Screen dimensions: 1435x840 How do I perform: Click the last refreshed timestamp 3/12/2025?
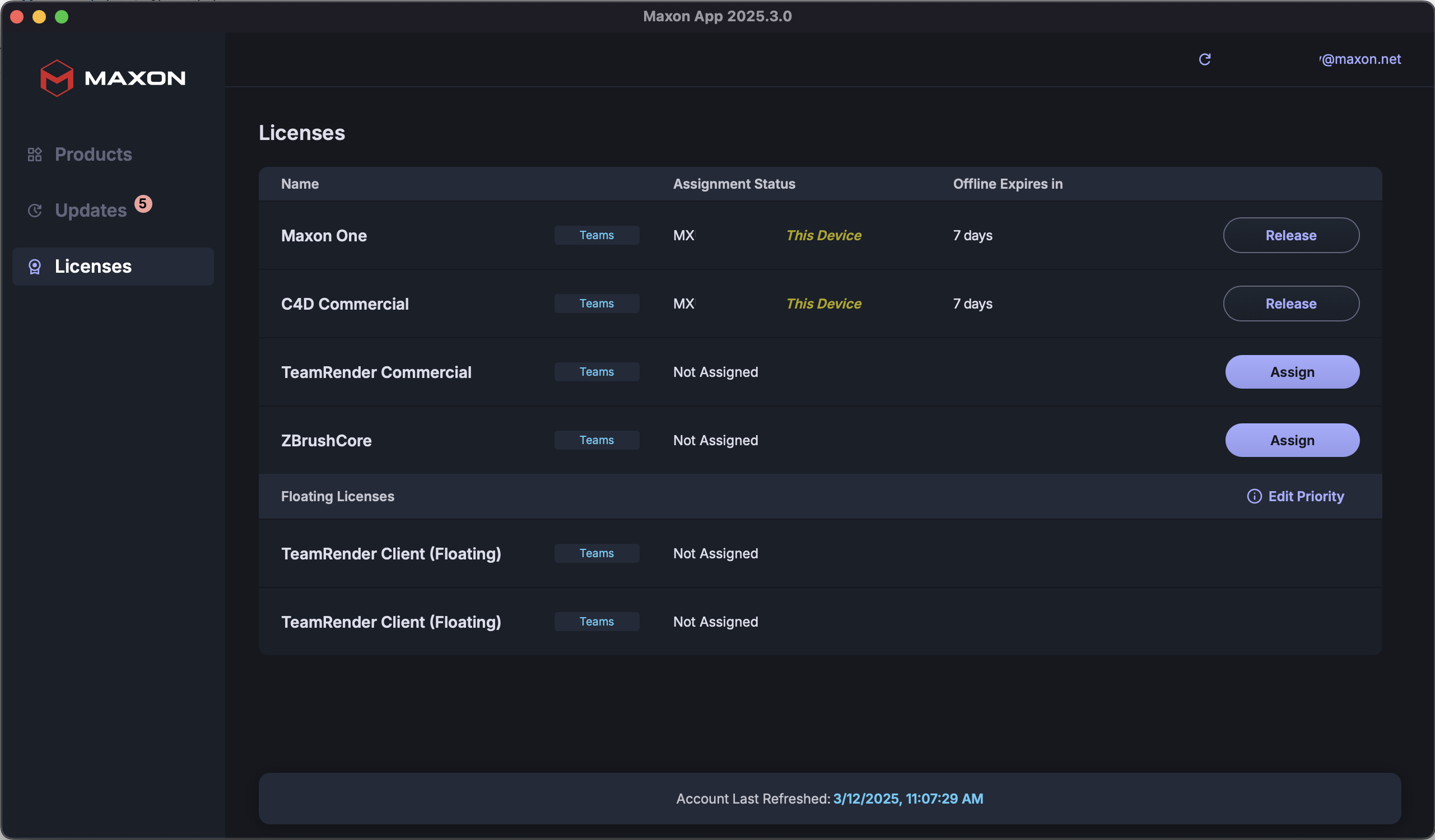[x=908, y=799]
